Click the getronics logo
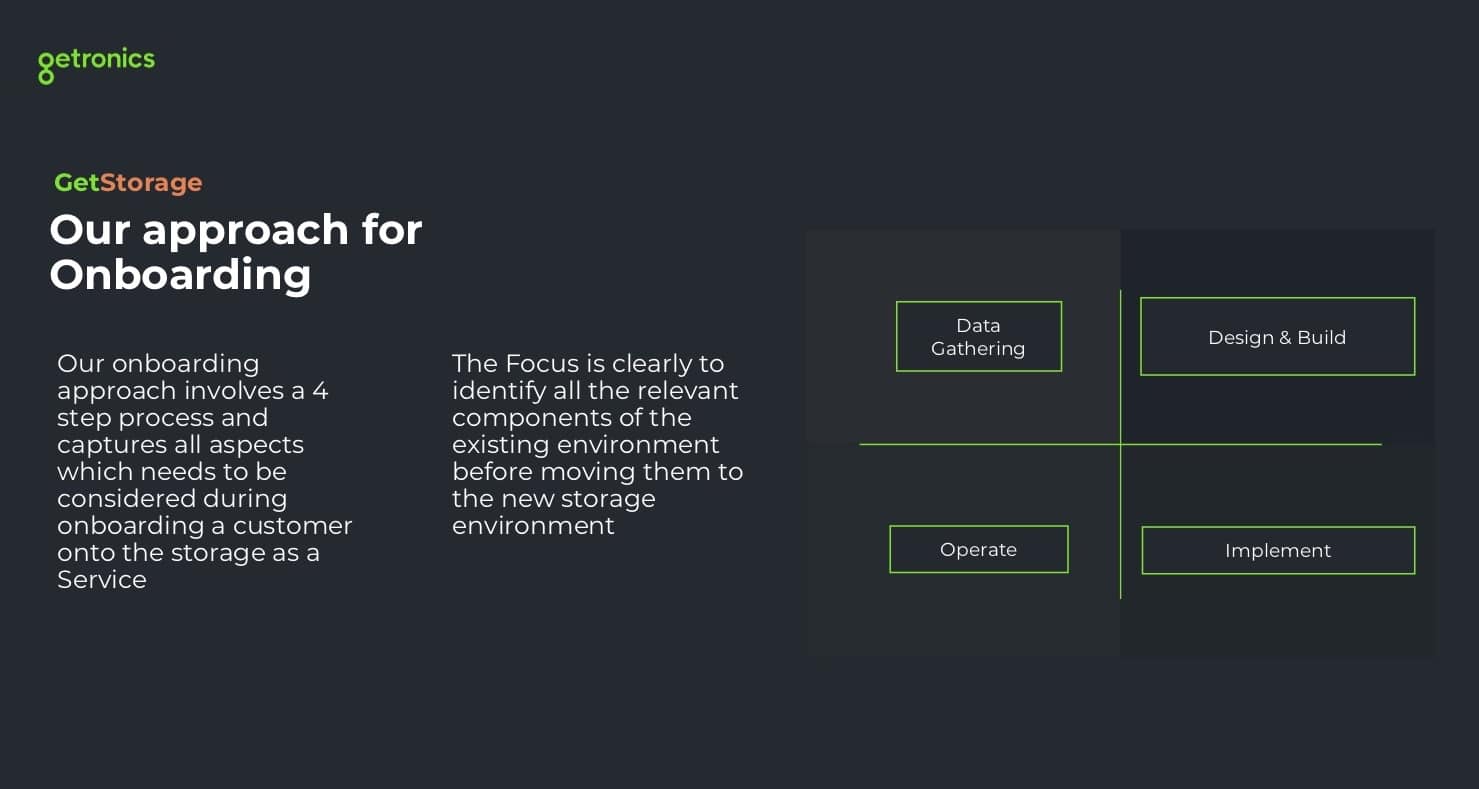This screenshot has height=789, width=1479. [x=97, y=62]
